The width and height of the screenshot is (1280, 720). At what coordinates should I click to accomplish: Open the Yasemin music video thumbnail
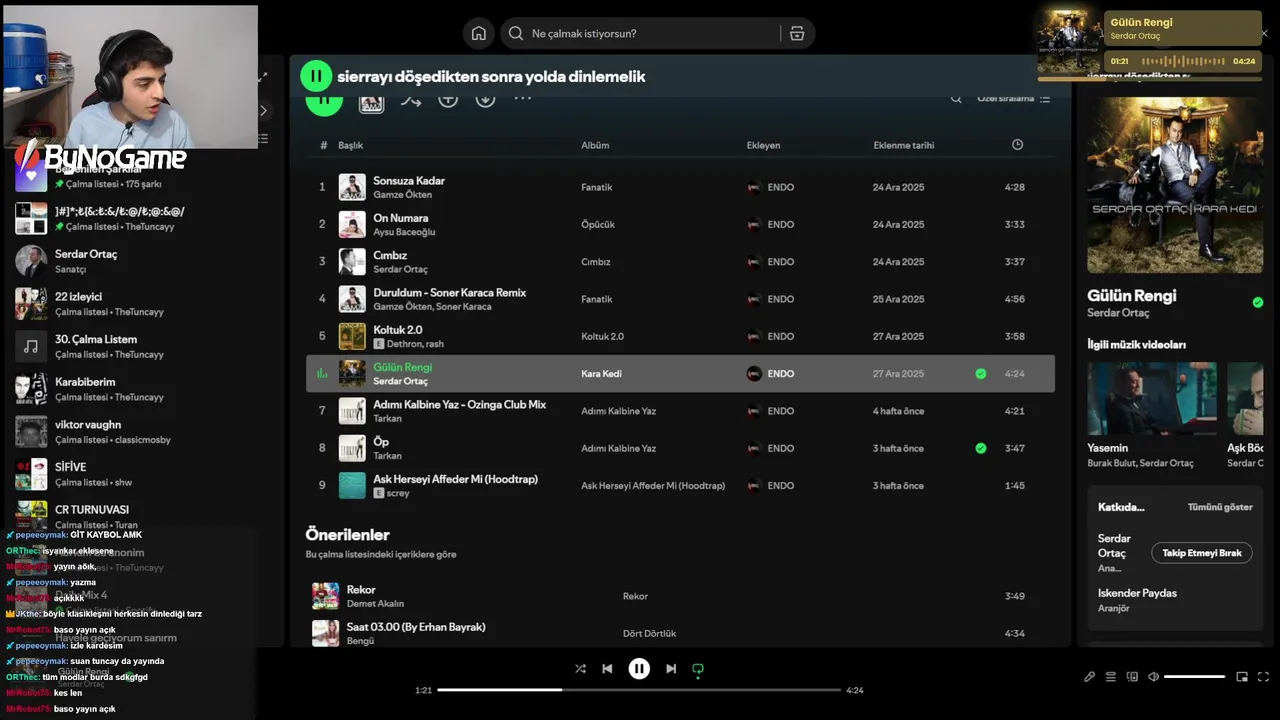(x=1152, y=399)
